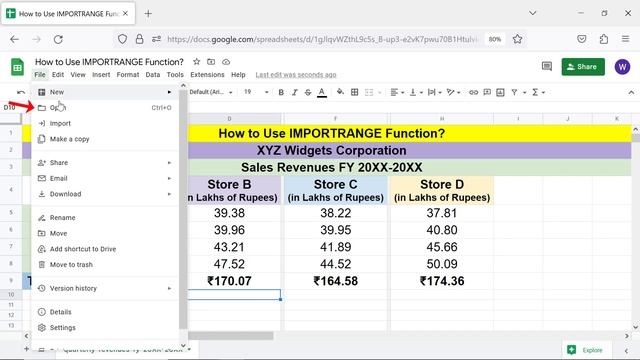Open the Format menu

pos(128,75)
